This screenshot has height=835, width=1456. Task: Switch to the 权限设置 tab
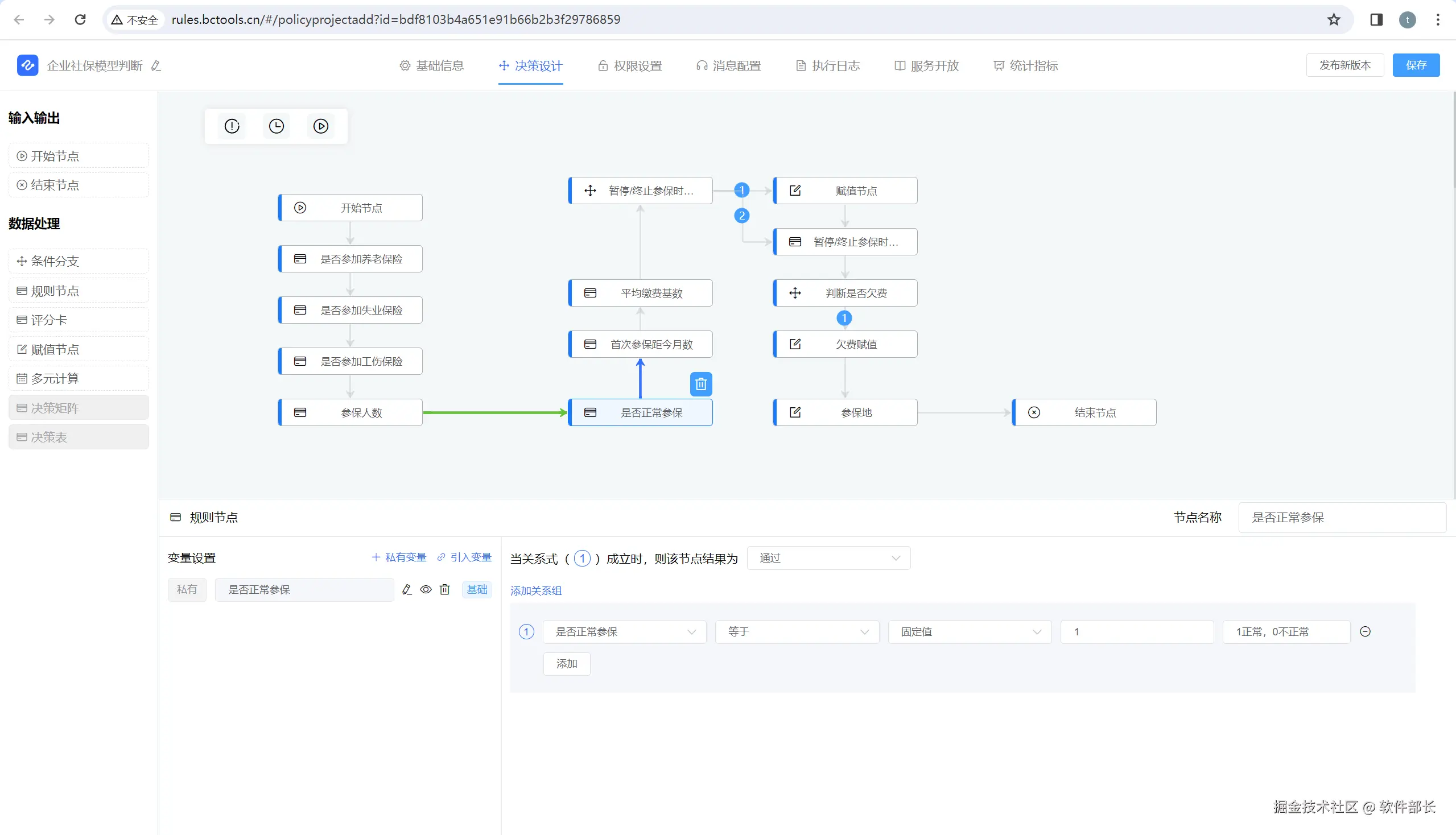630,66
